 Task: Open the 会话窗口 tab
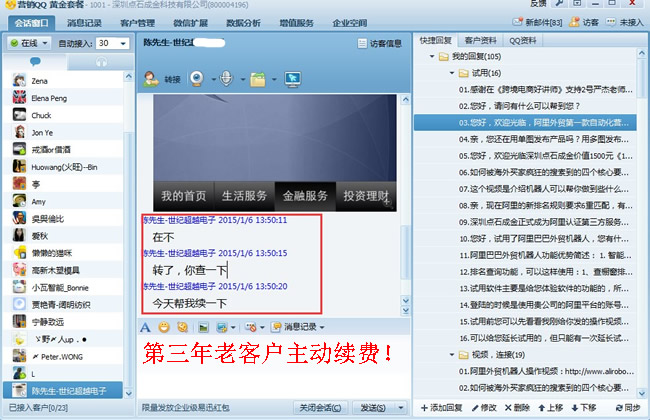point(32,23)
